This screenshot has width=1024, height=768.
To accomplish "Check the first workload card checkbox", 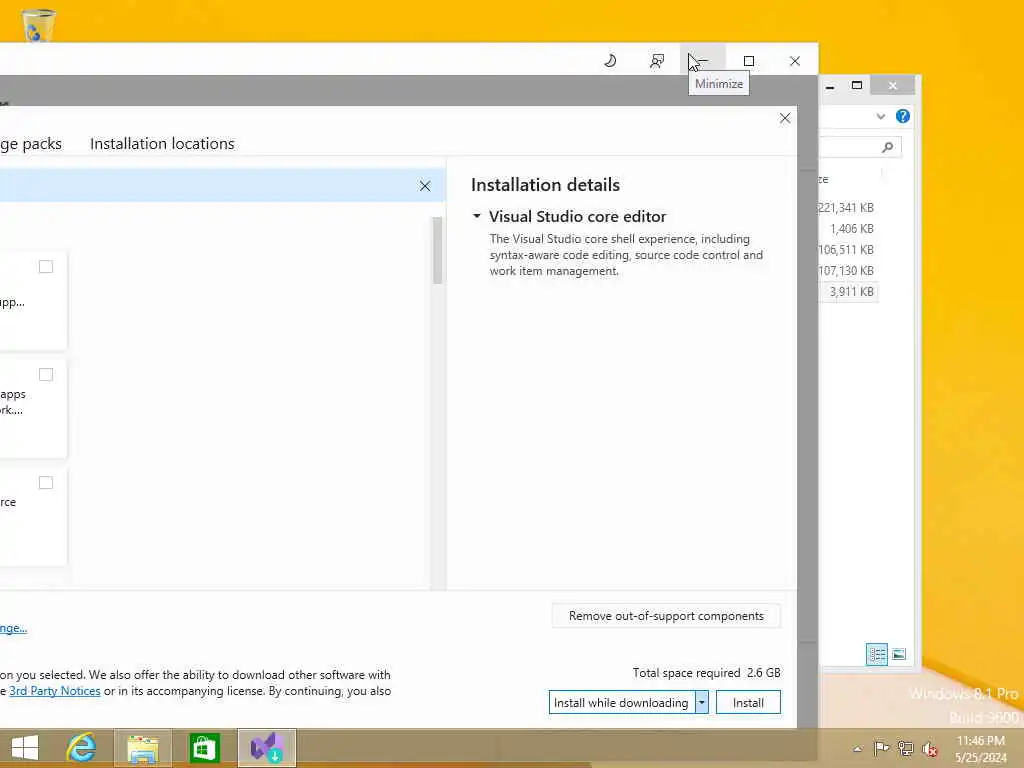I will tap(46, 266).
